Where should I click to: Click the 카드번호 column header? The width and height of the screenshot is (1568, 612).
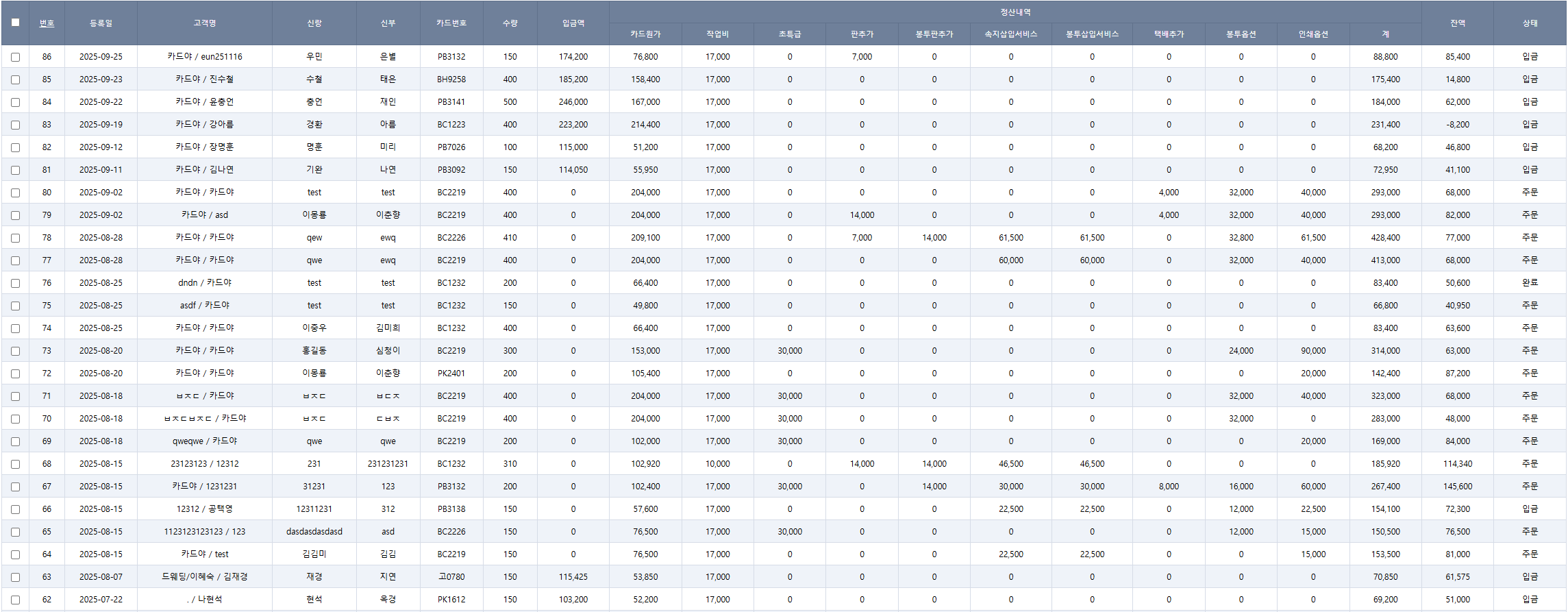[451, 23]
